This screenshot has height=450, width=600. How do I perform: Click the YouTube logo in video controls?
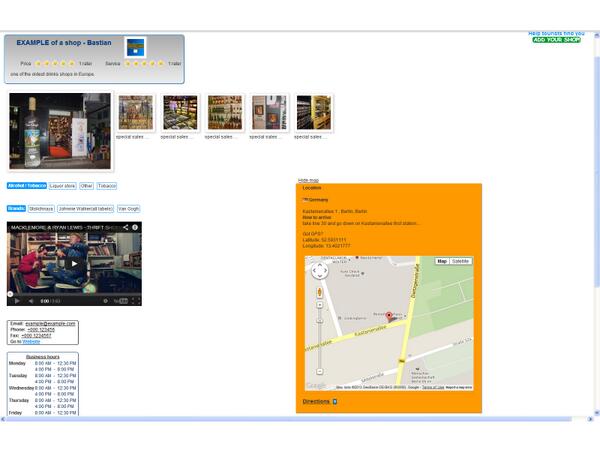tap(121, 301)
